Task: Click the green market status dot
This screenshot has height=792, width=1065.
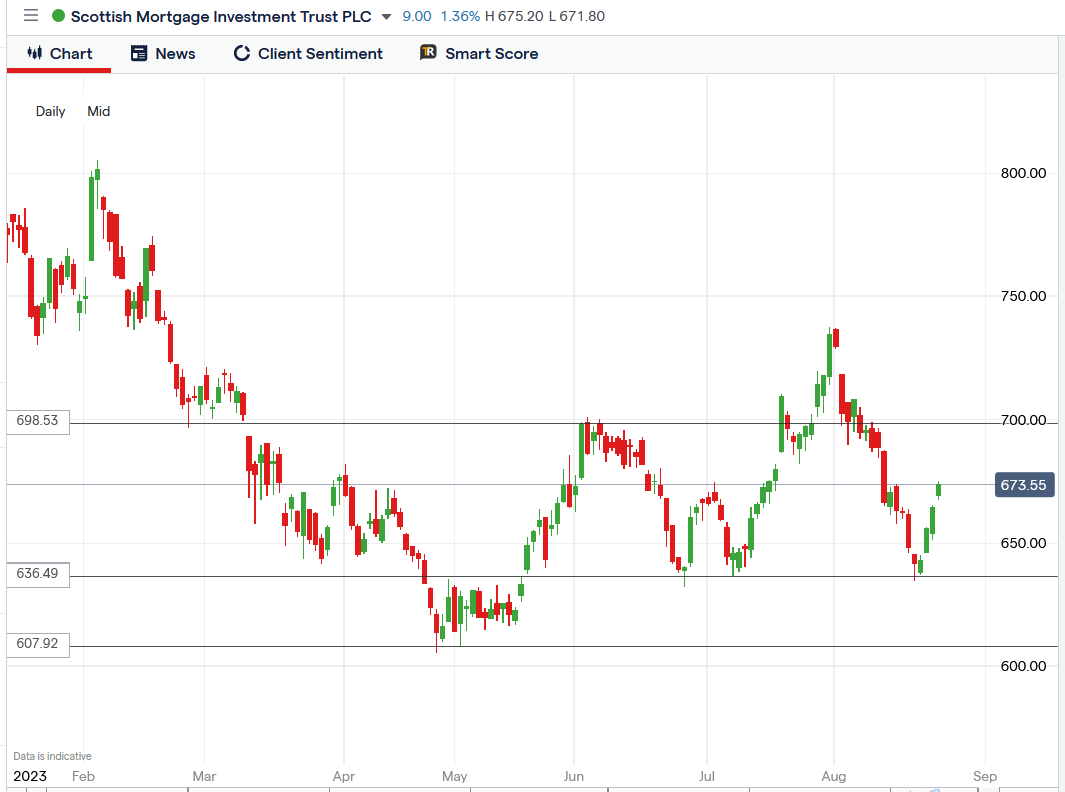Action: point(58,16)
